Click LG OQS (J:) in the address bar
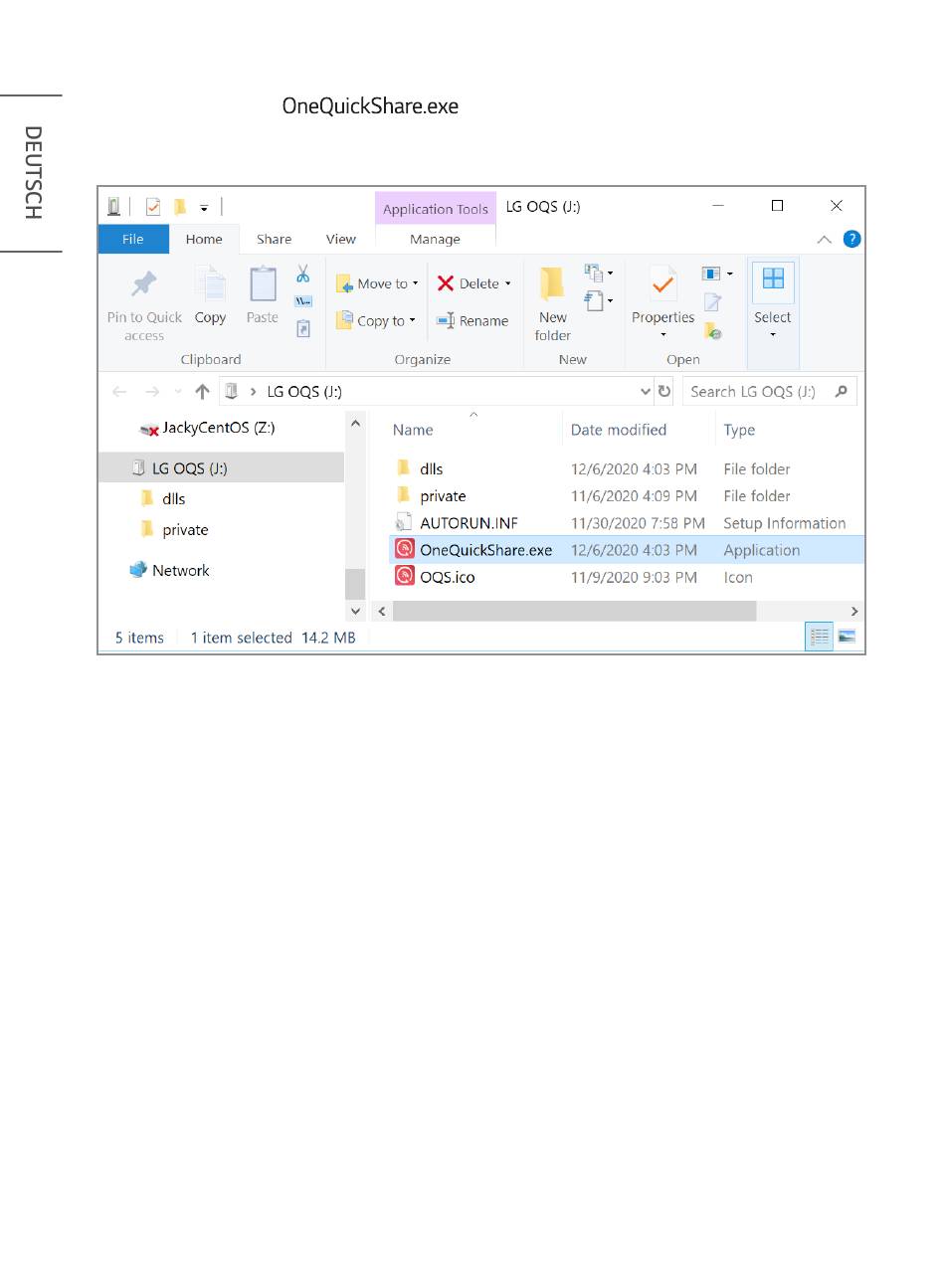945x1288 pixels. (x=304, y=392)
